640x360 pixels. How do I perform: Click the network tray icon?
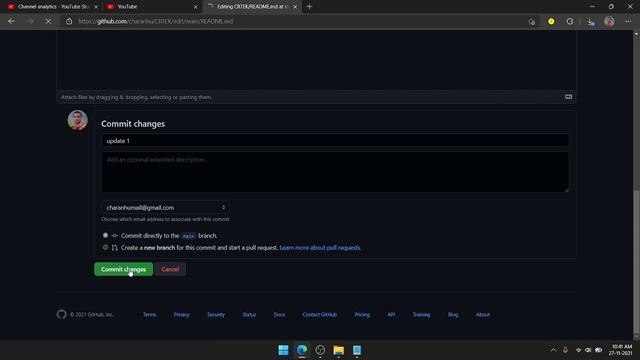(578, 350)
